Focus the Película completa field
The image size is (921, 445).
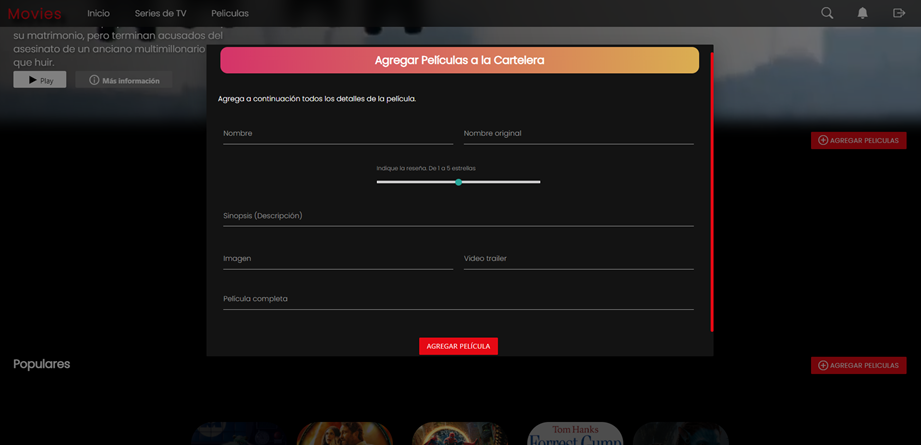[458, 300]
